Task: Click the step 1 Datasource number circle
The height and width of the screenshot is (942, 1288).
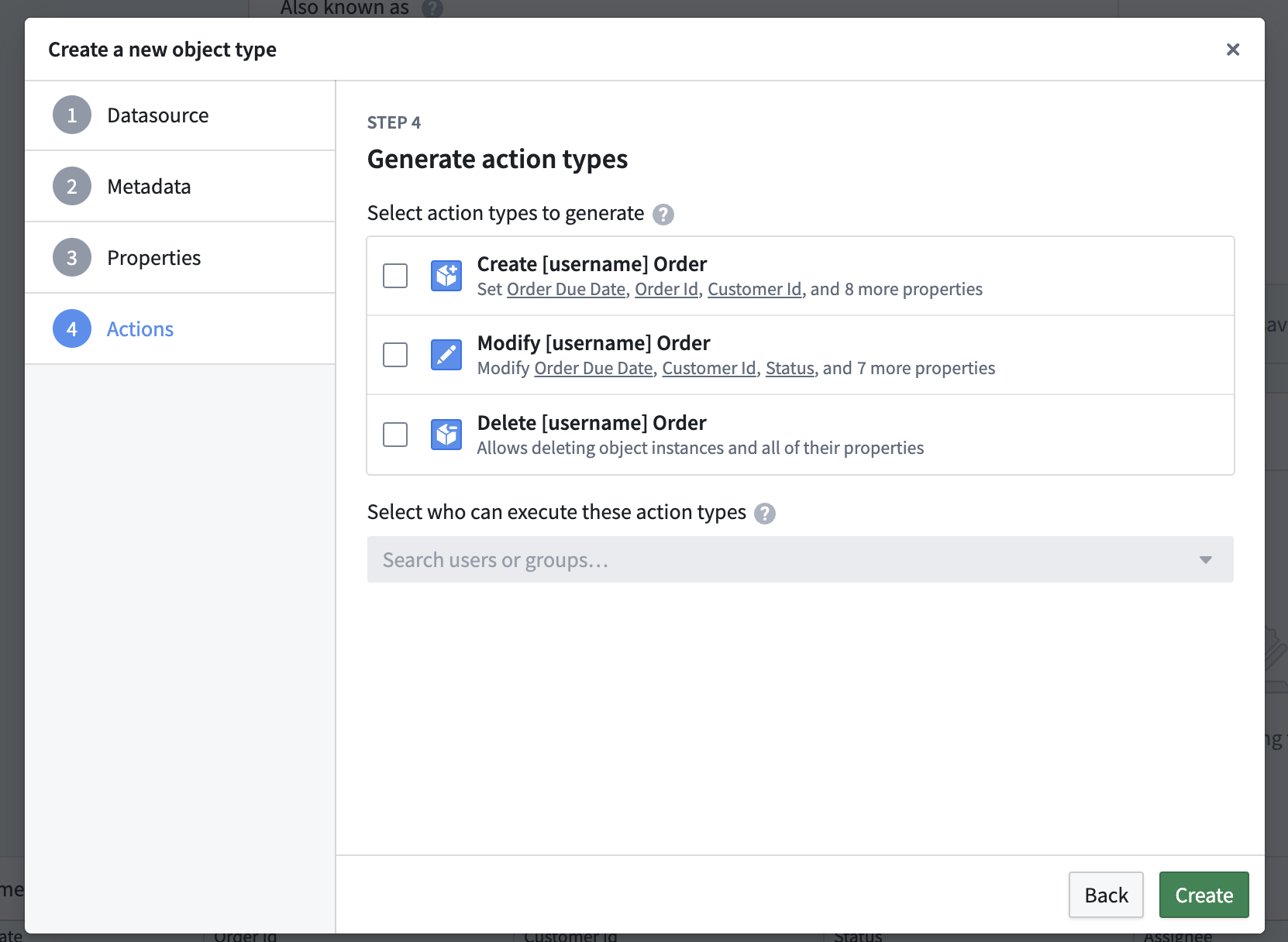Action: click(x=72, y=115)
